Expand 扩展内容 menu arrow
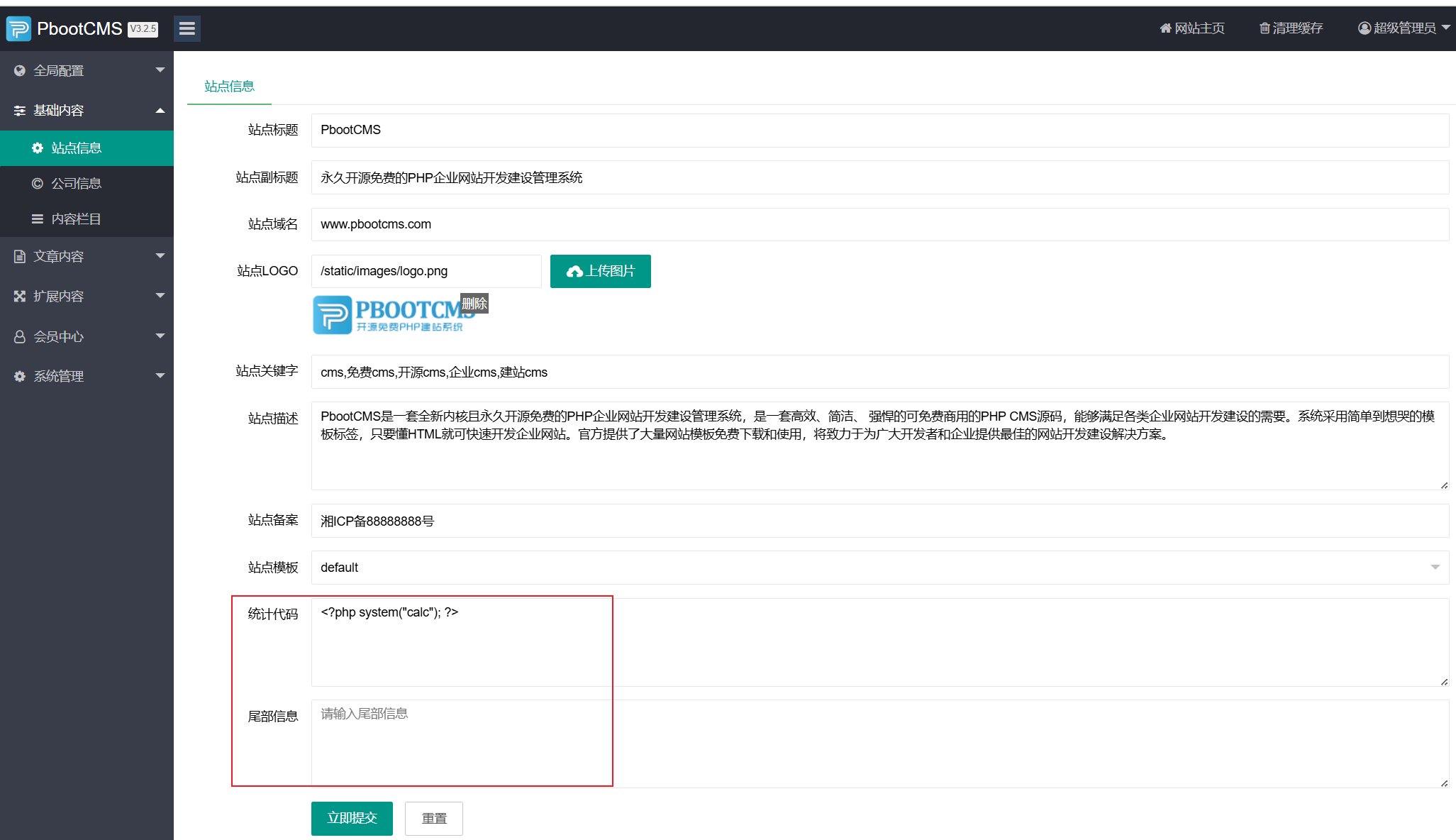The image size is (1456, 840). 160,296
